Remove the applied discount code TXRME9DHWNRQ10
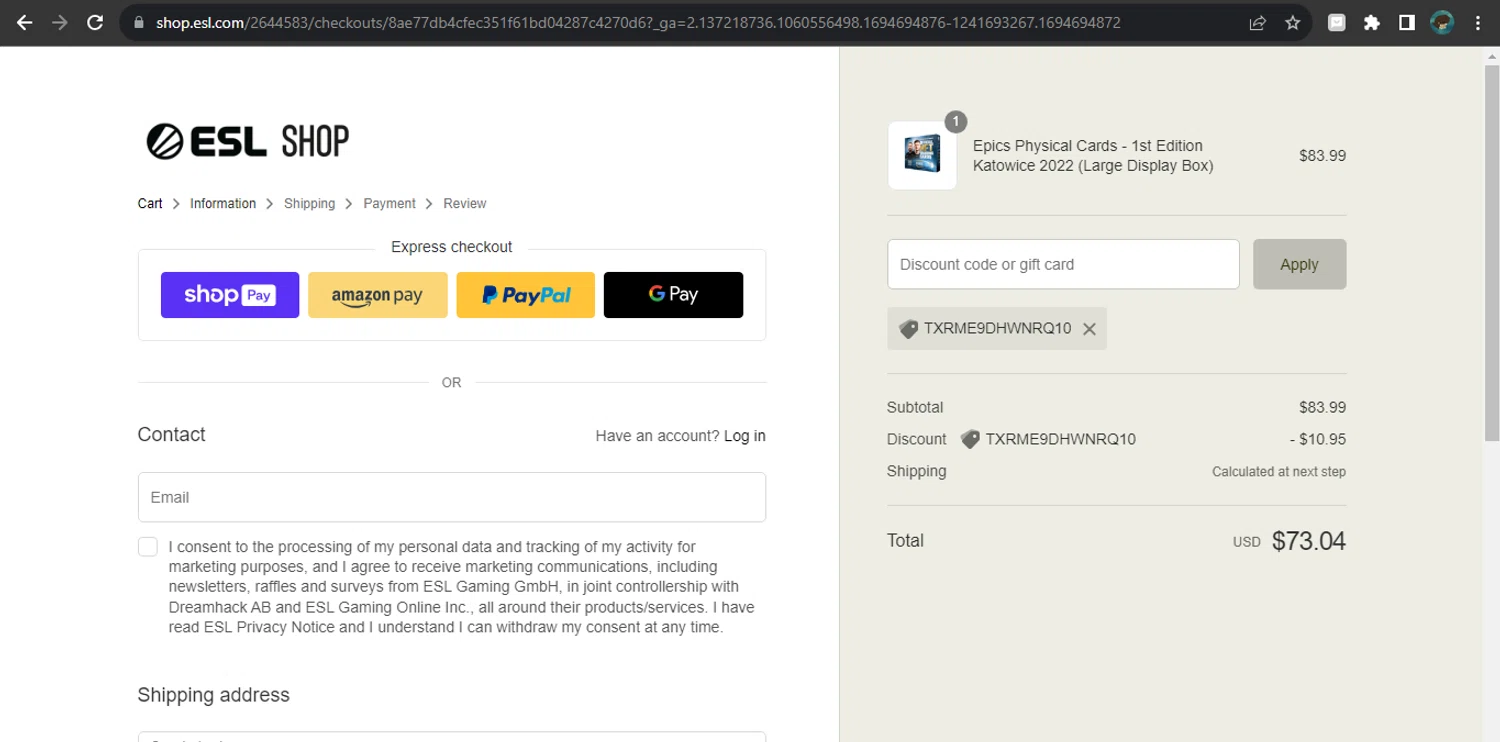 point(1089,329)
